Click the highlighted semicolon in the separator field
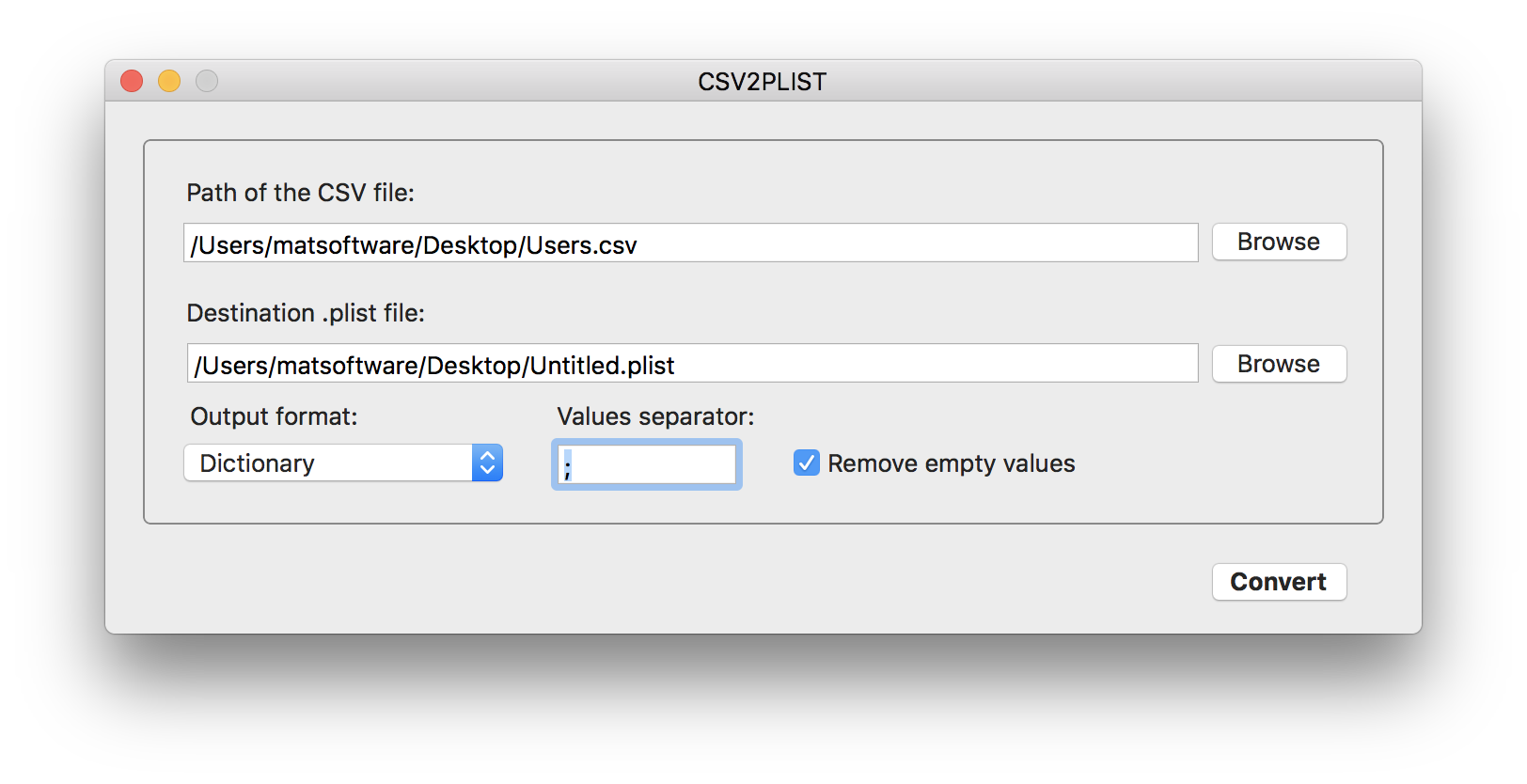Image resolution: width=1527 pixels, height=784 pixels. (568, 465)
